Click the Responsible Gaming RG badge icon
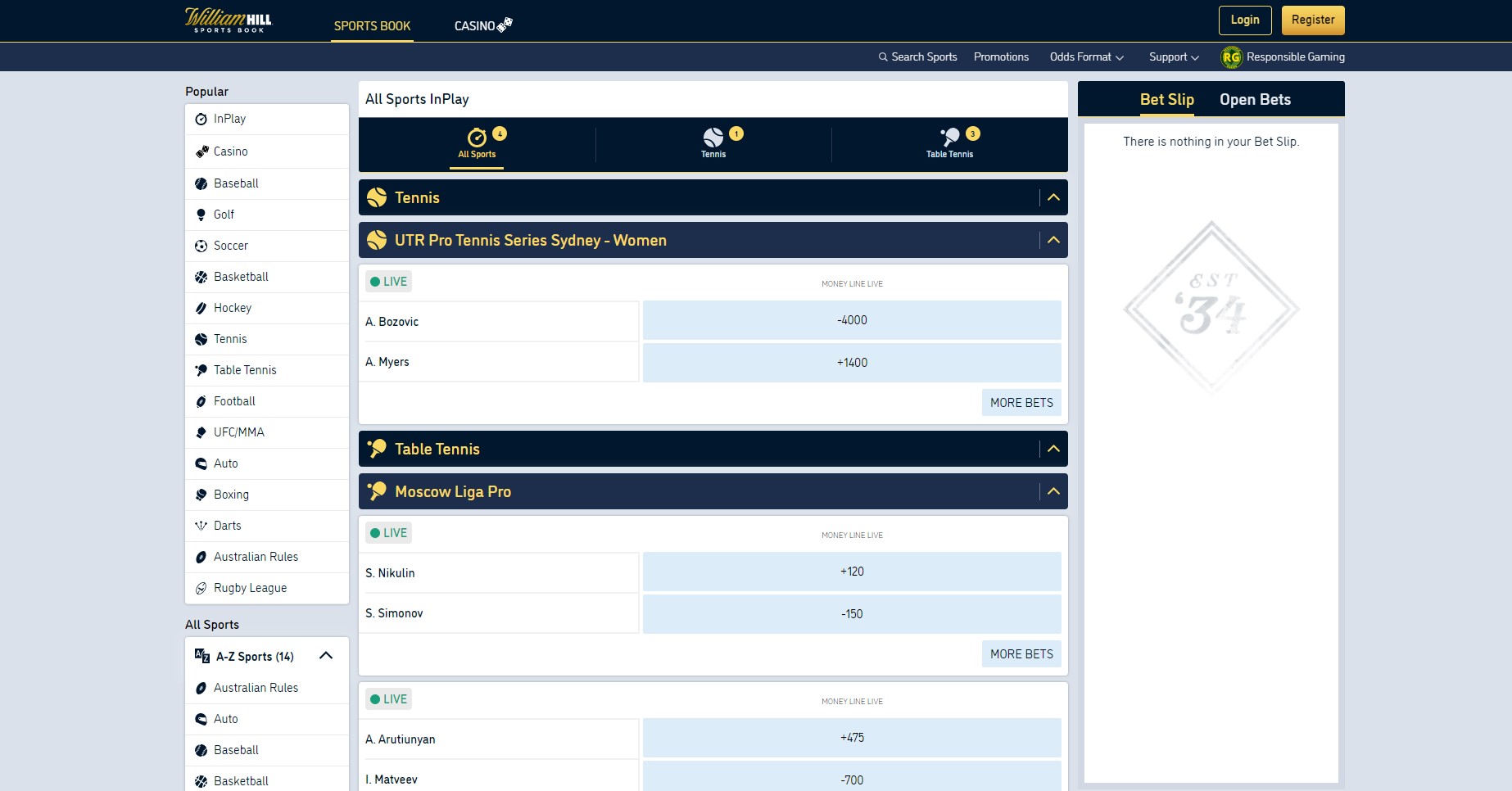The image size is (1512, 791). pyautogui.click(x=1231, y=56)
